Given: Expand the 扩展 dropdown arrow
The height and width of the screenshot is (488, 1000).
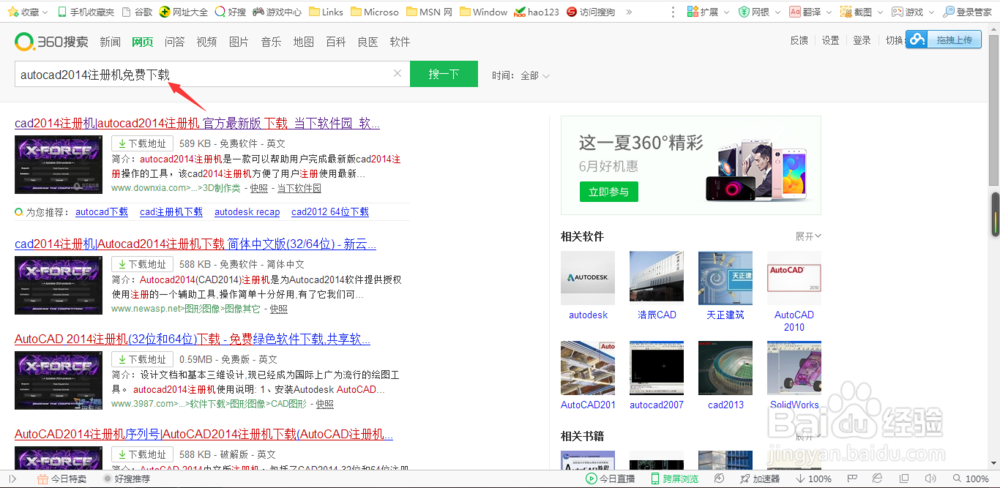Looking at the screenshot, I should (726, 12).
